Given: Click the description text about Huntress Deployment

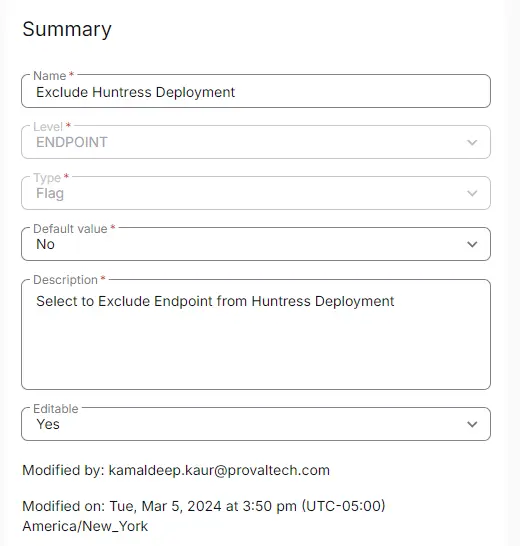Looking at the screenshot, I should (x=215, y=301).
